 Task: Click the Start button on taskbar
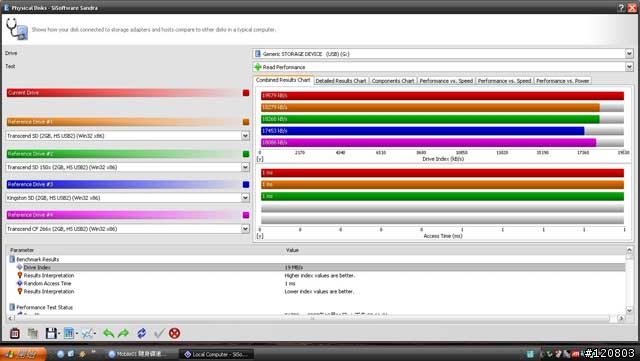[x=23, y=354]
